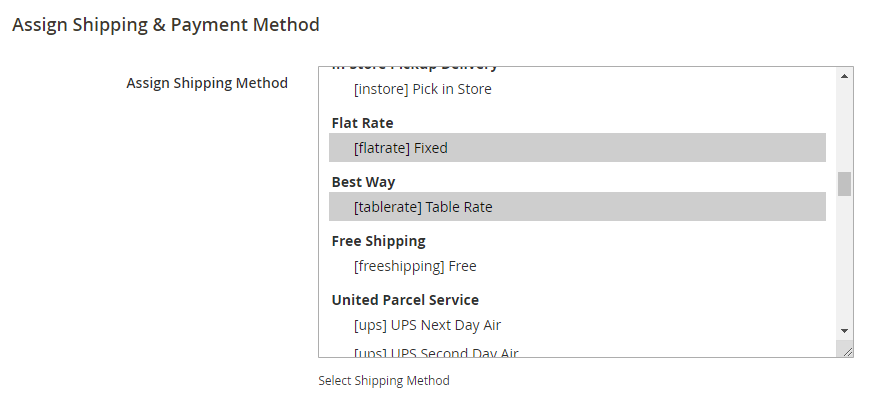
Task: Click the Assign Shipping Method field label
Action: 207,83
